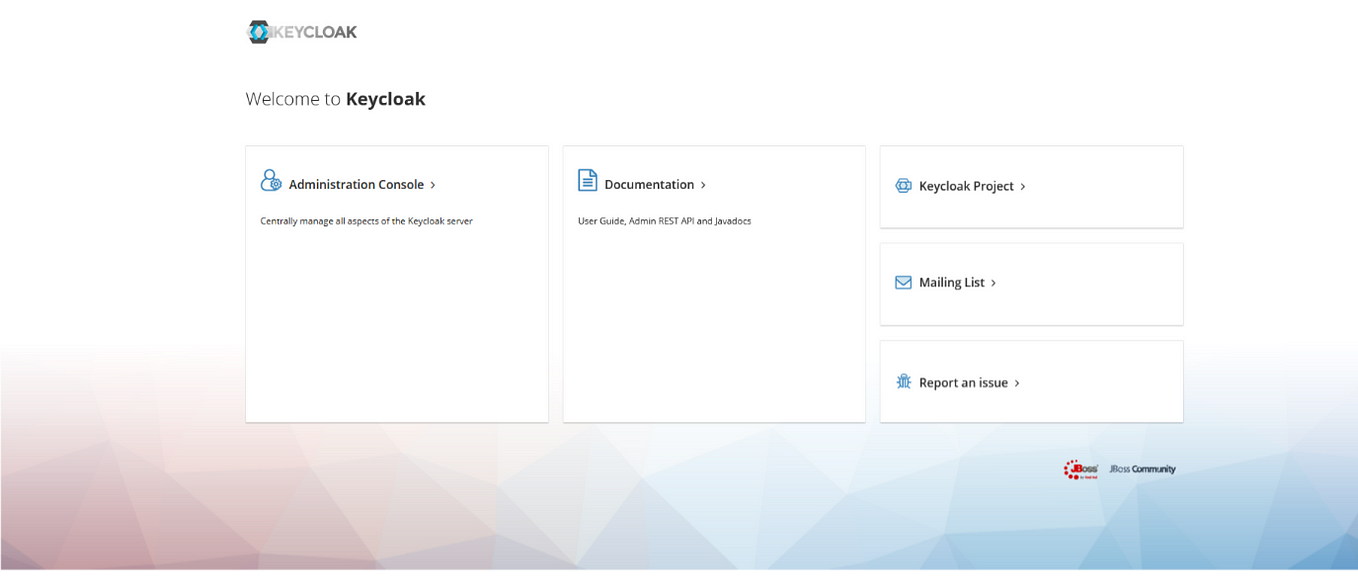
Task: Click the Documentation page icon
Action: tap(588, 180)
